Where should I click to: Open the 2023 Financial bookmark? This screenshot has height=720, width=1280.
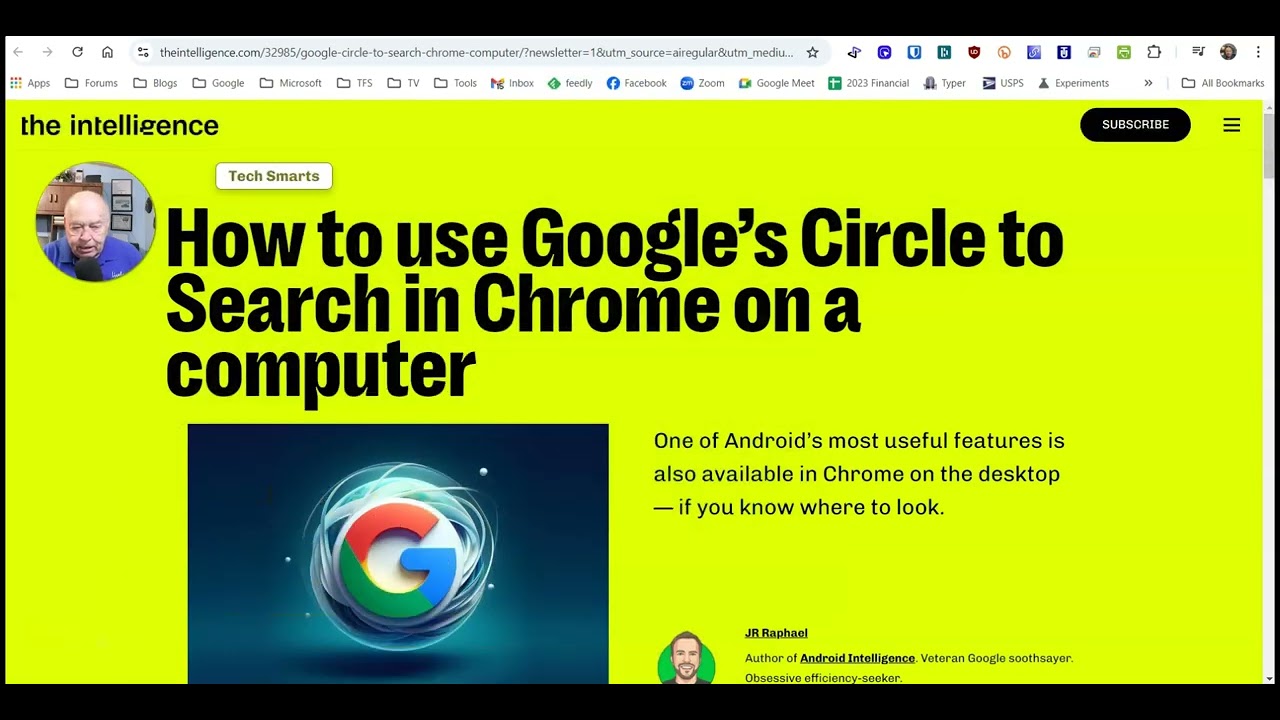coord(868,83)
